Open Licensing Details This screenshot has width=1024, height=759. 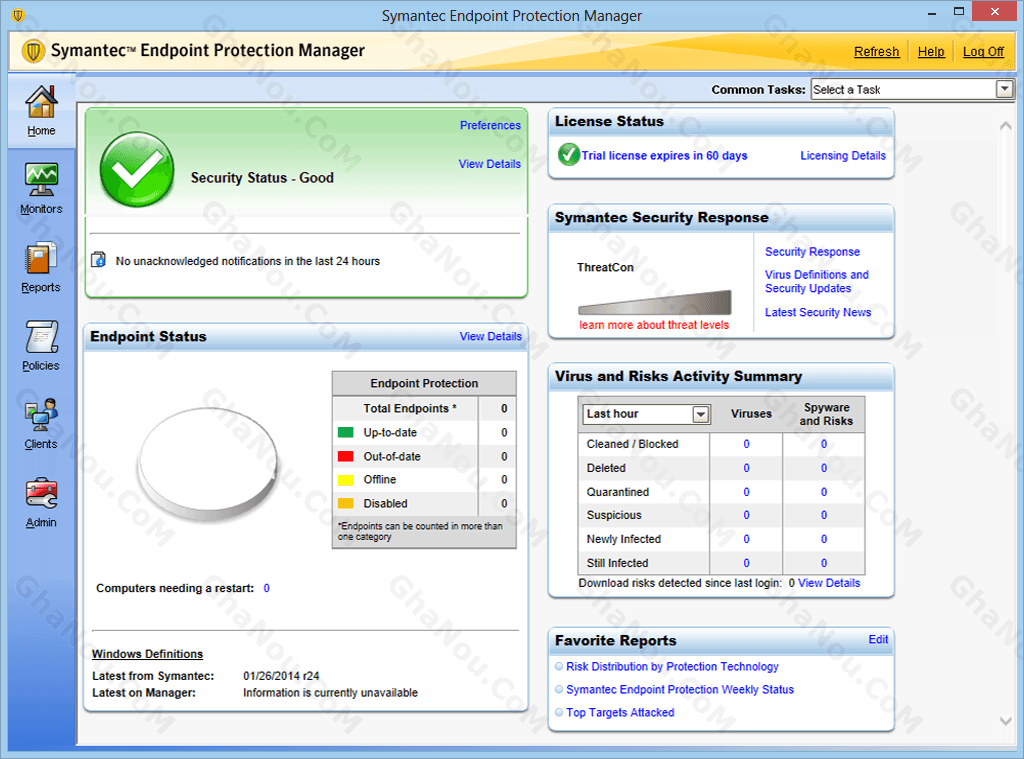click(843, 155)
